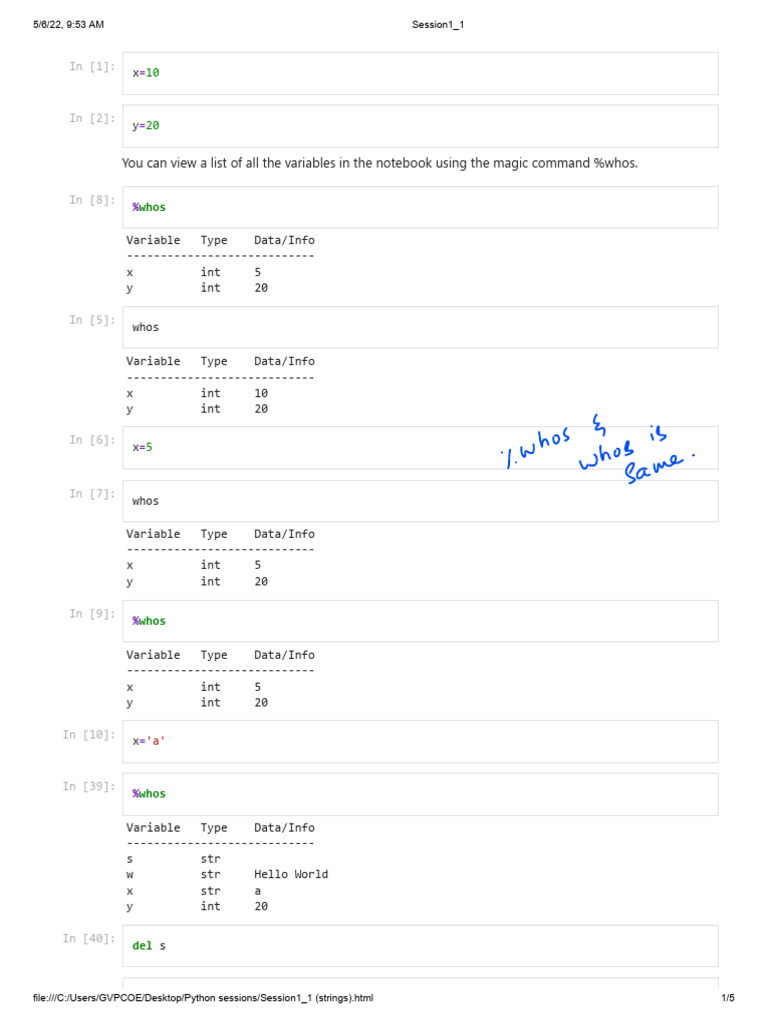Select the y=20 code cell

coord(420,126)
